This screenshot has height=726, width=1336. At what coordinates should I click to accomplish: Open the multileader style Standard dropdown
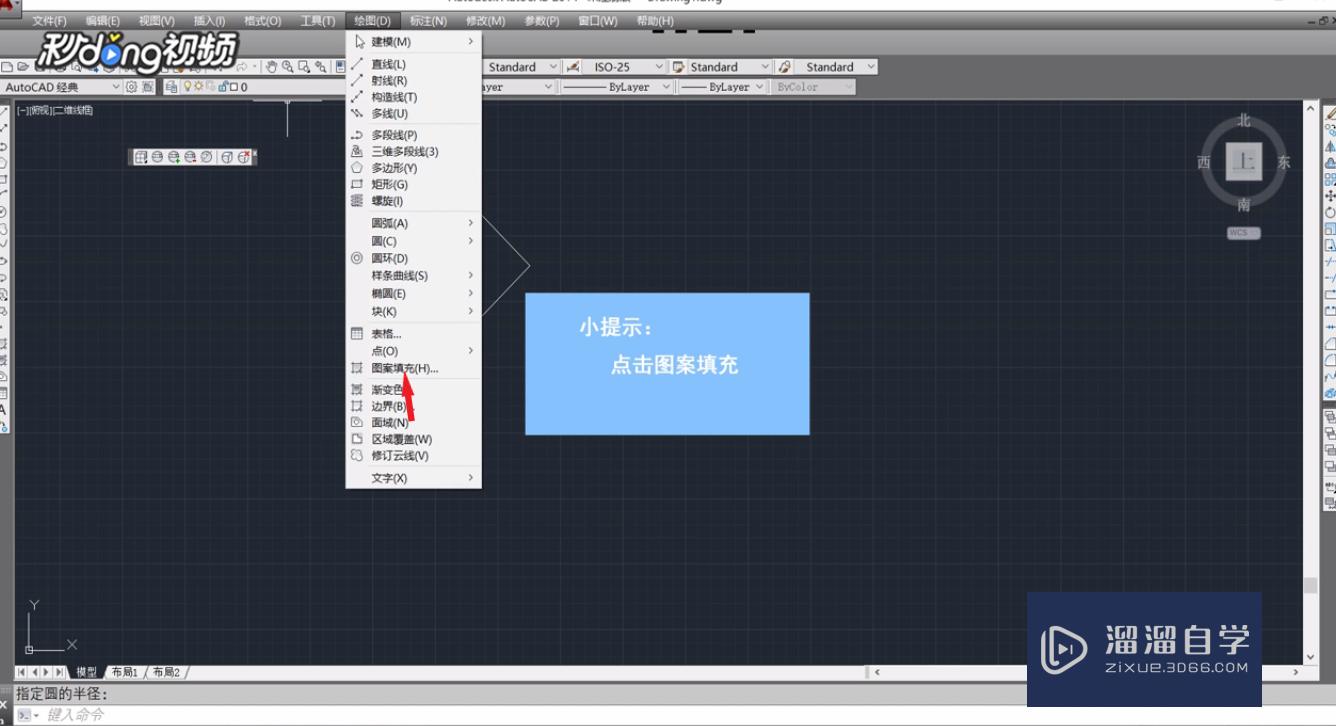point(837,67)
